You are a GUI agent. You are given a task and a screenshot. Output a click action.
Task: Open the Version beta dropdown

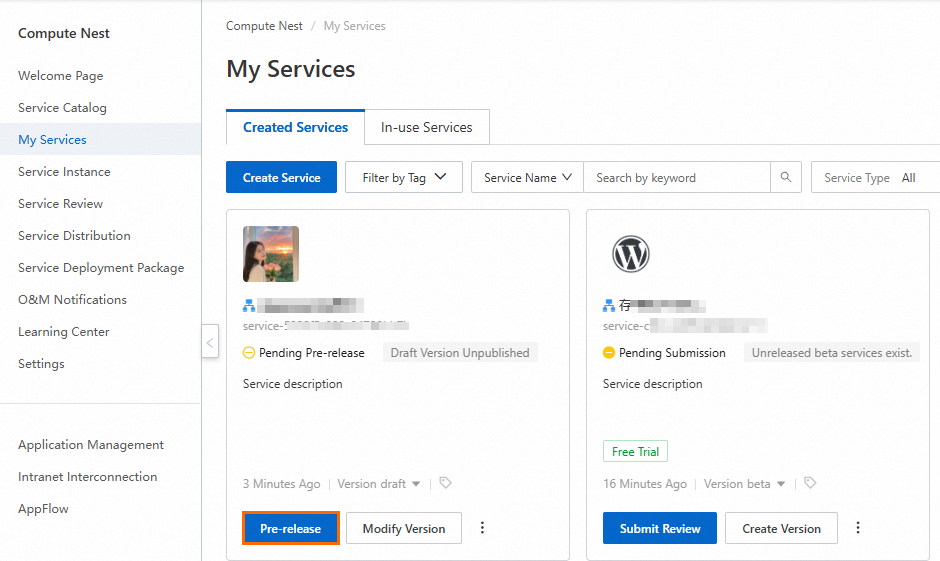[745, 484]
